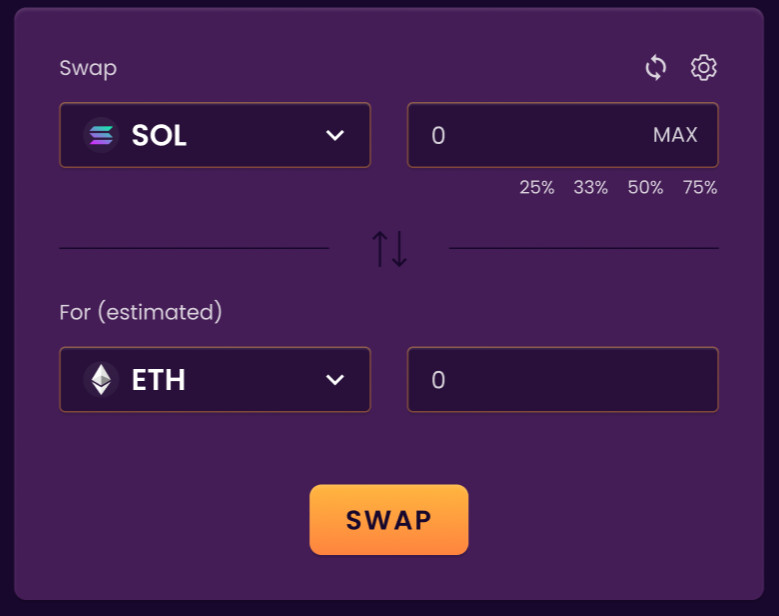Flip tokens with the up-down arrows icon

click(390, 249)
